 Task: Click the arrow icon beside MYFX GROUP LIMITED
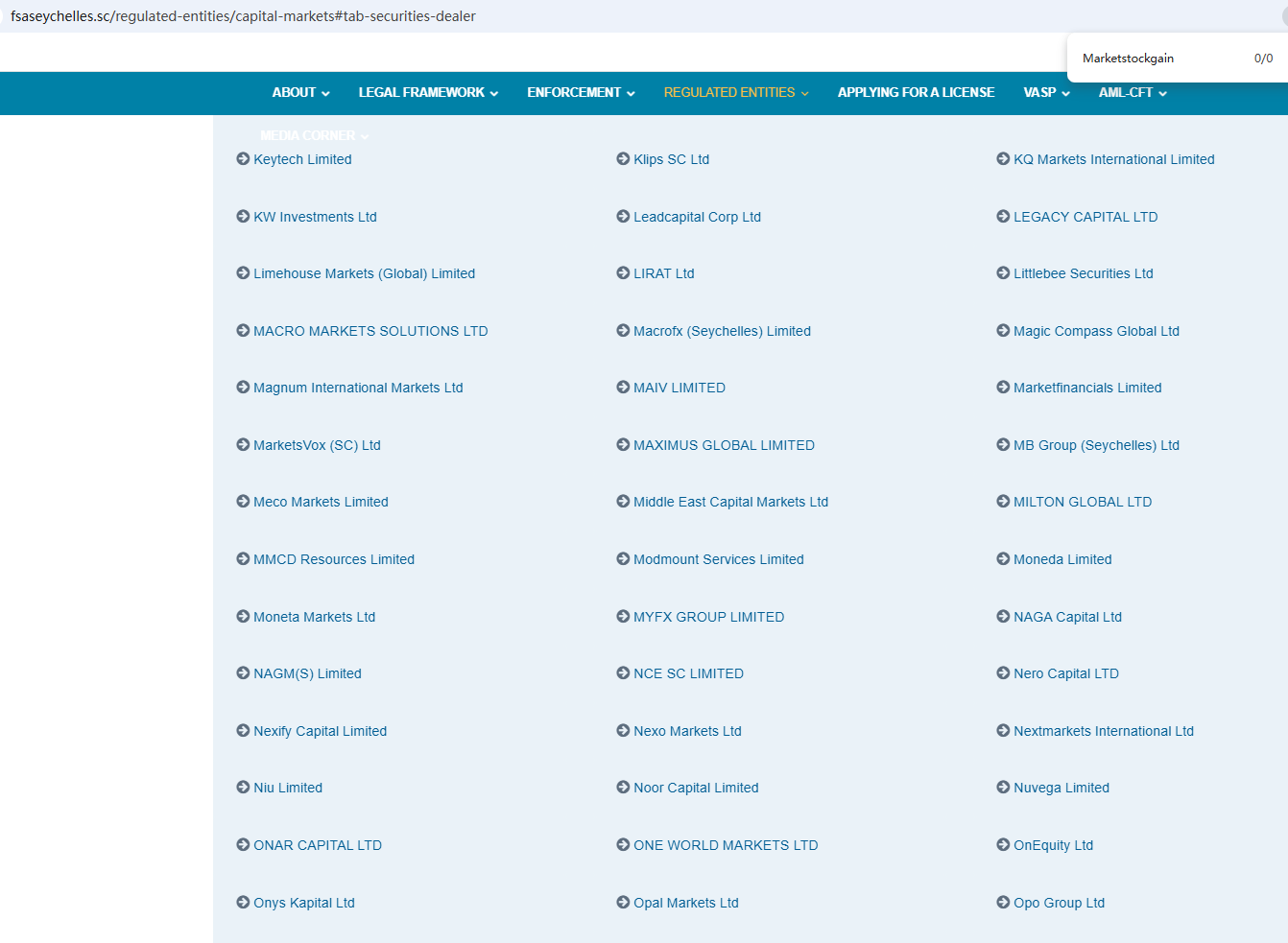(623, 617)
